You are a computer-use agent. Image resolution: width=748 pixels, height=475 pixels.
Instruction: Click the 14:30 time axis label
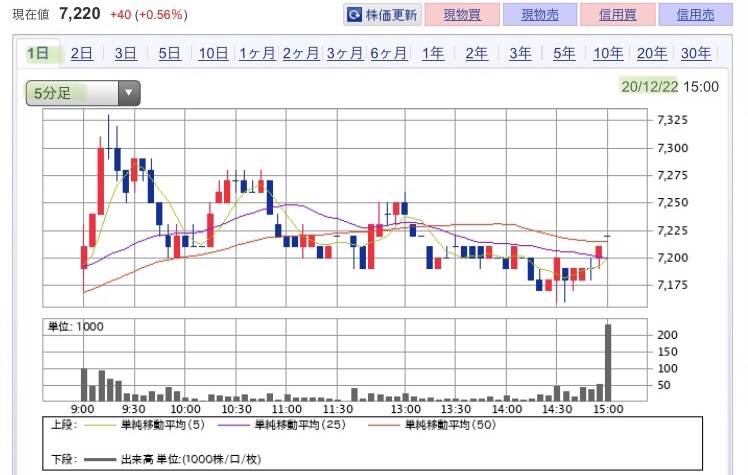click(x=557, y=409)
